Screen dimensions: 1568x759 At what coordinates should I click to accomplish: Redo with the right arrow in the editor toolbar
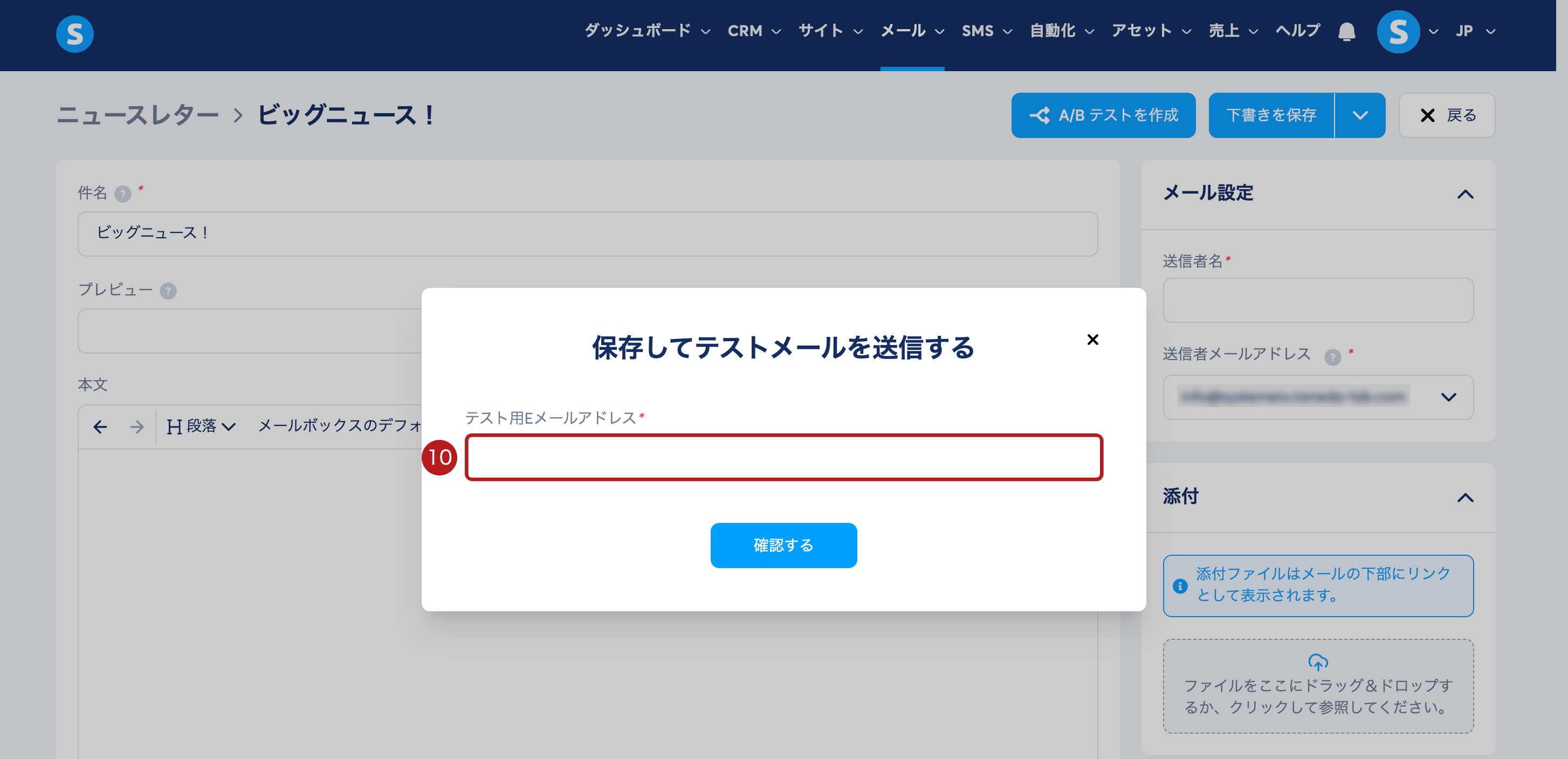tap(137, 427)
